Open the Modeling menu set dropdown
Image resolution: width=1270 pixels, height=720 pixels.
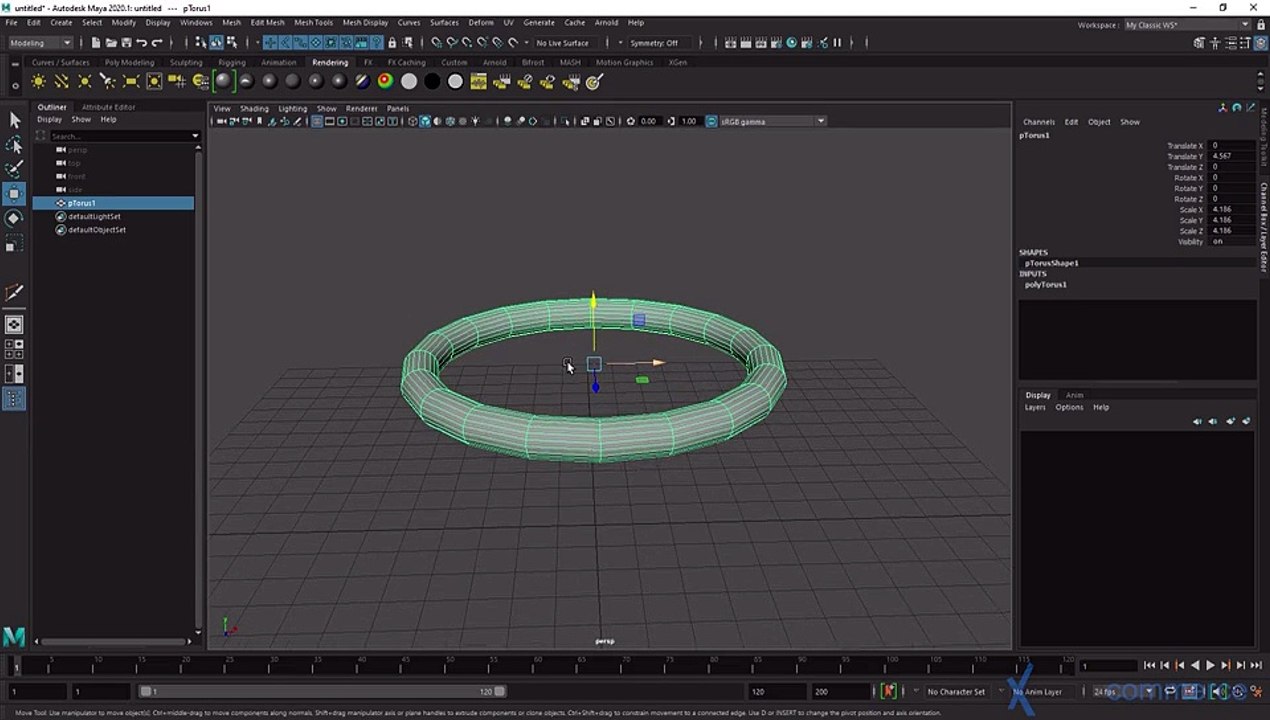tap(40, 43)
